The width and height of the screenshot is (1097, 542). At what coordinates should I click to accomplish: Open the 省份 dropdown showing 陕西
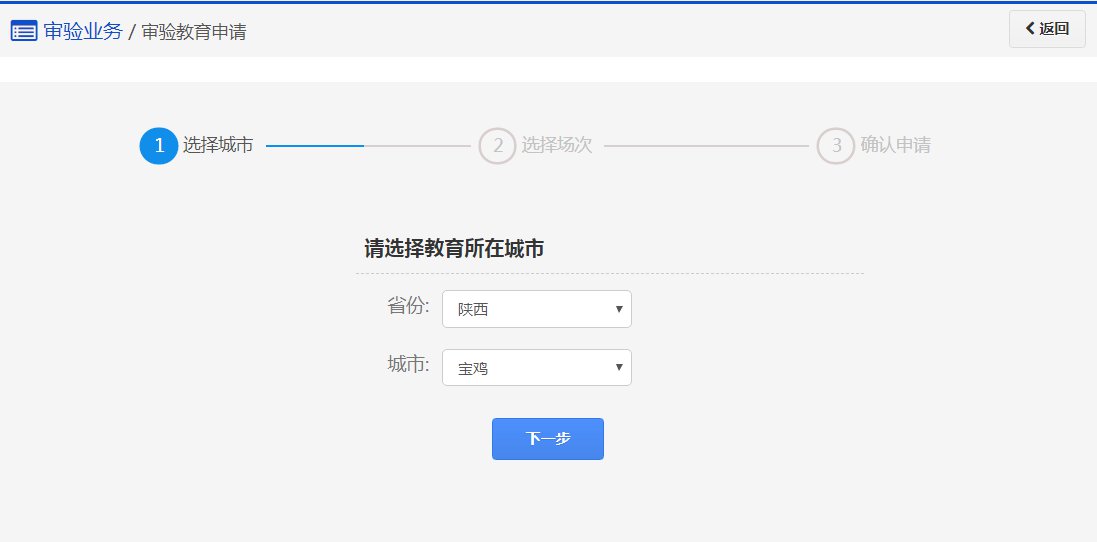(537, 309)
